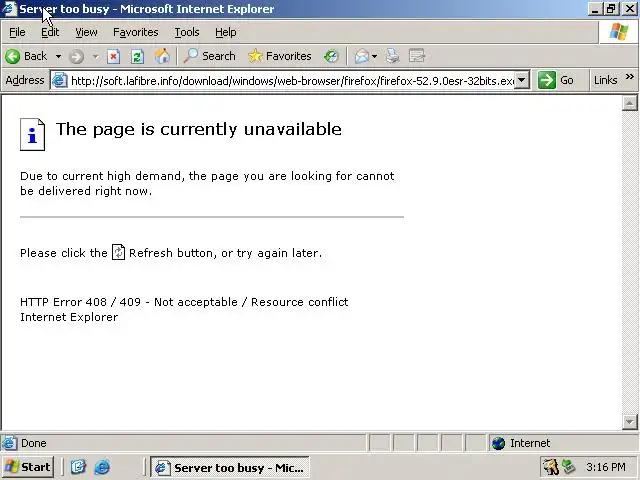Viewport: 640px width, 480px height.
Task: Open the View menu
Action: [86, 32]
